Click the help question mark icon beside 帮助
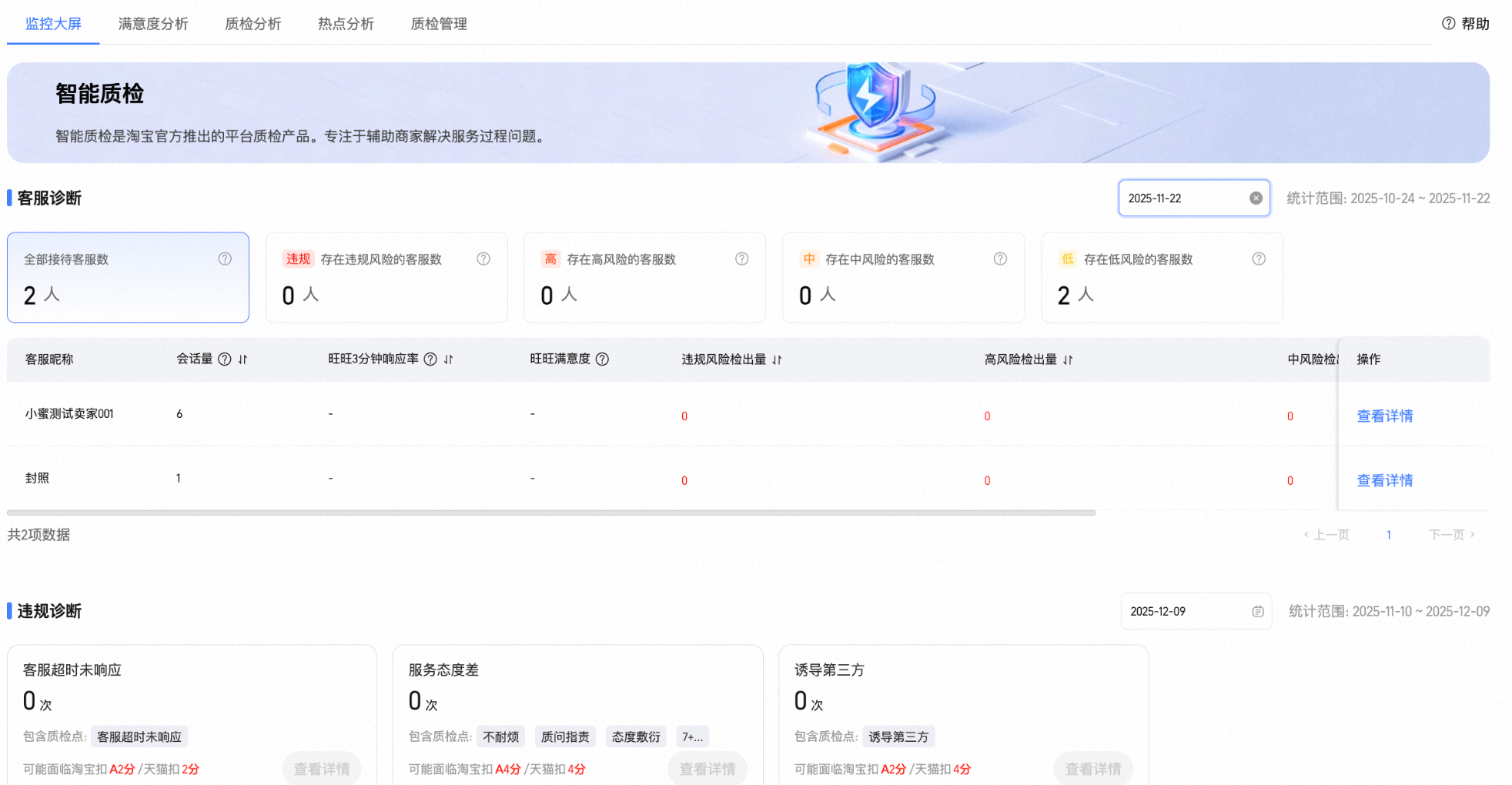1512x785 pixels. pyautogui.click(x=1448, y=23)
